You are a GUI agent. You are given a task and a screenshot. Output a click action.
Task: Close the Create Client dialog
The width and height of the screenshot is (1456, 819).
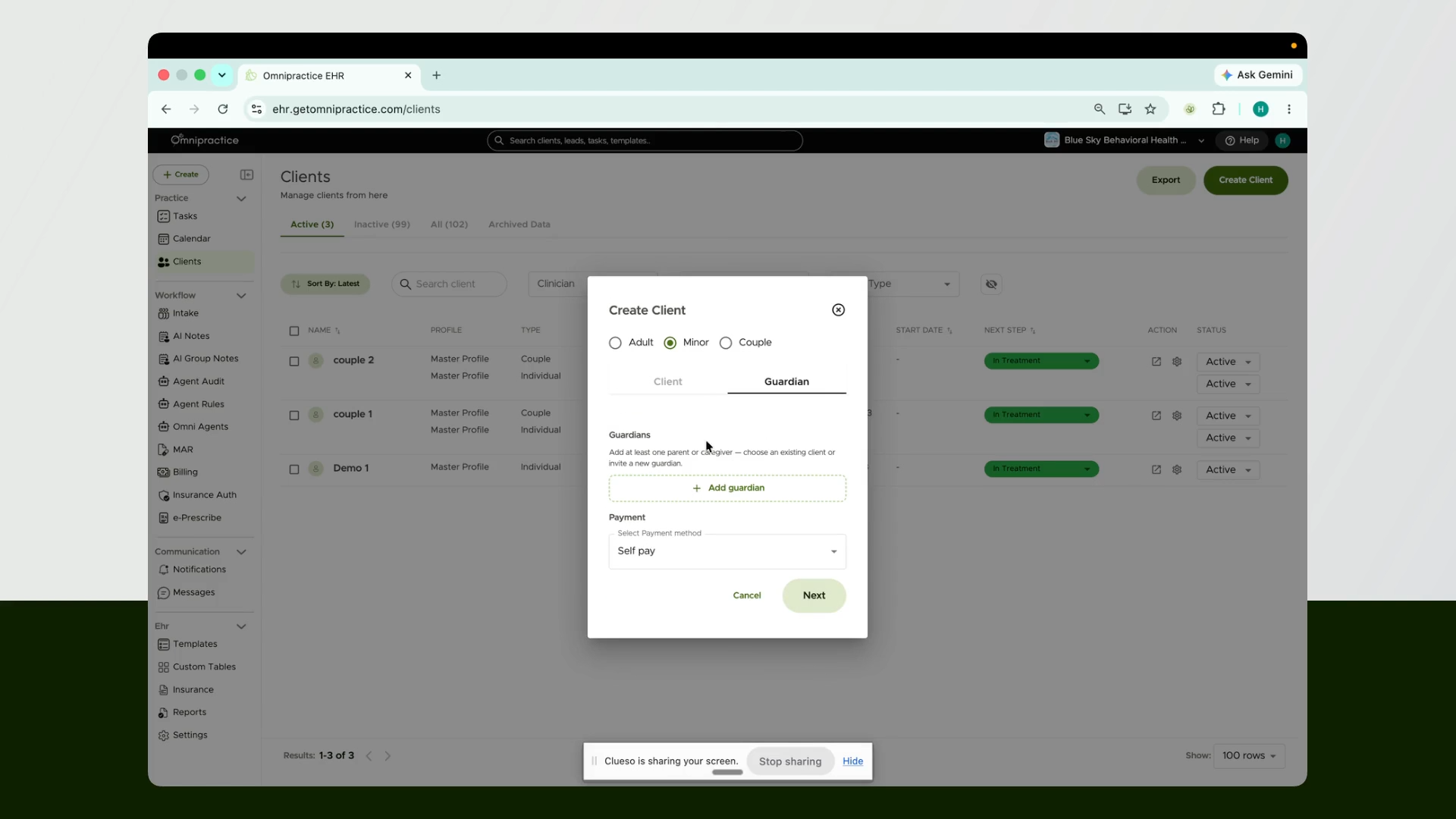[x=838, y=309]
